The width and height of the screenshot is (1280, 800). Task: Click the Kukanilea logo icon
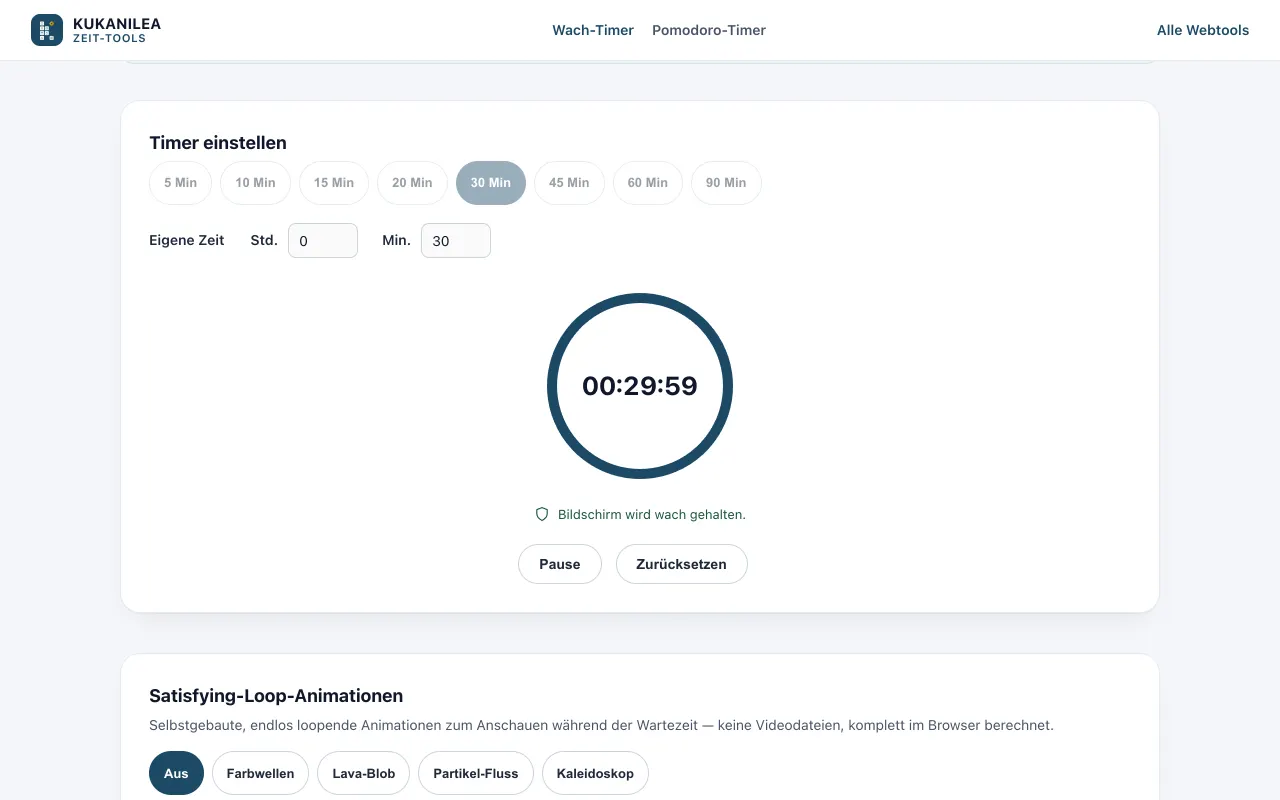[x=47, y=30]
